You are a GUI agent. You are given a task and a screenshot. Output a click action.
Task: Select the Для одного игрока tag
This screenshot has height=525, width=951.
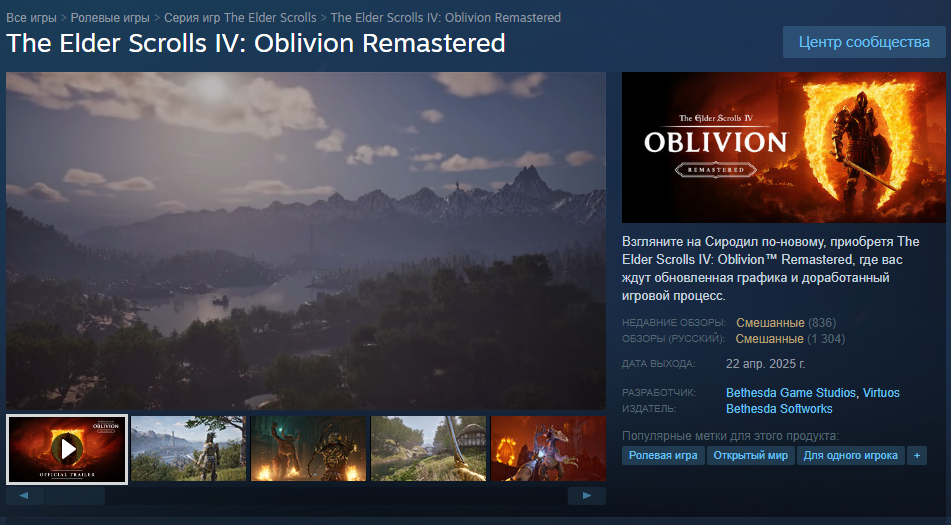850,455
